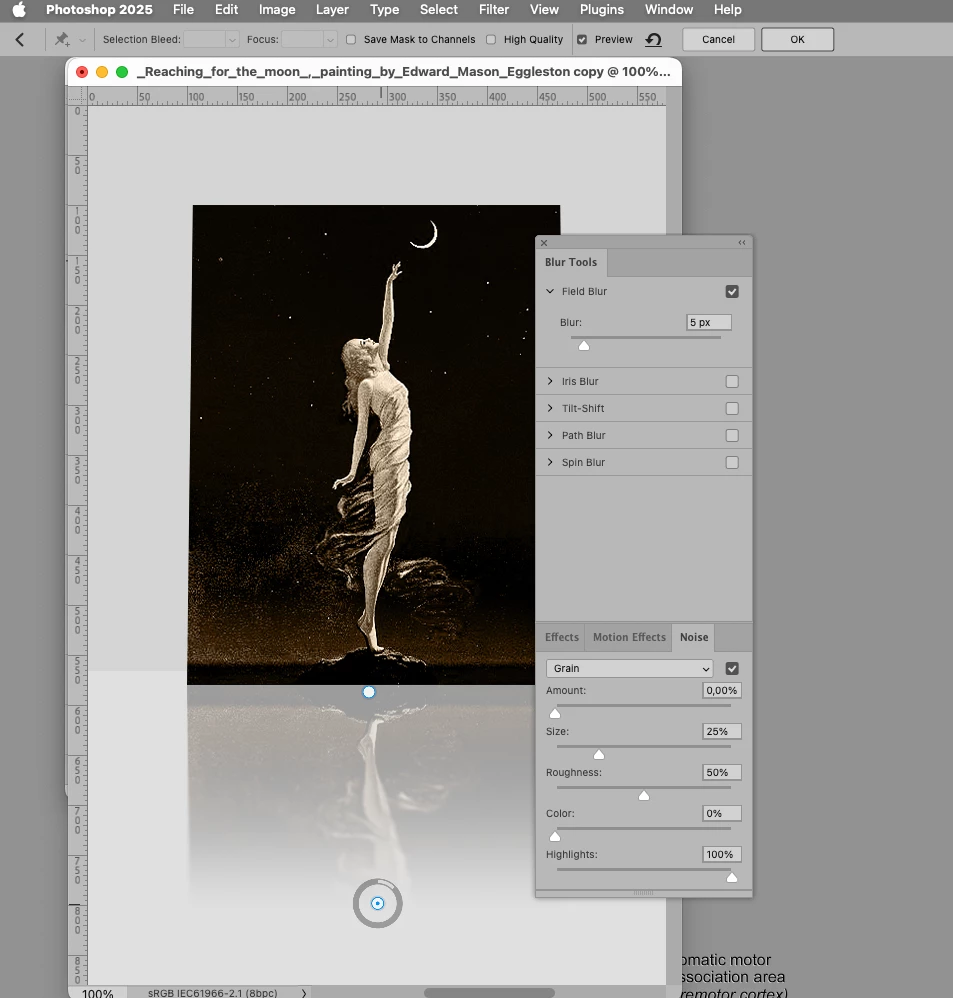Enable High Quality checkbox
953x998 pixels.
pos(491,39)
